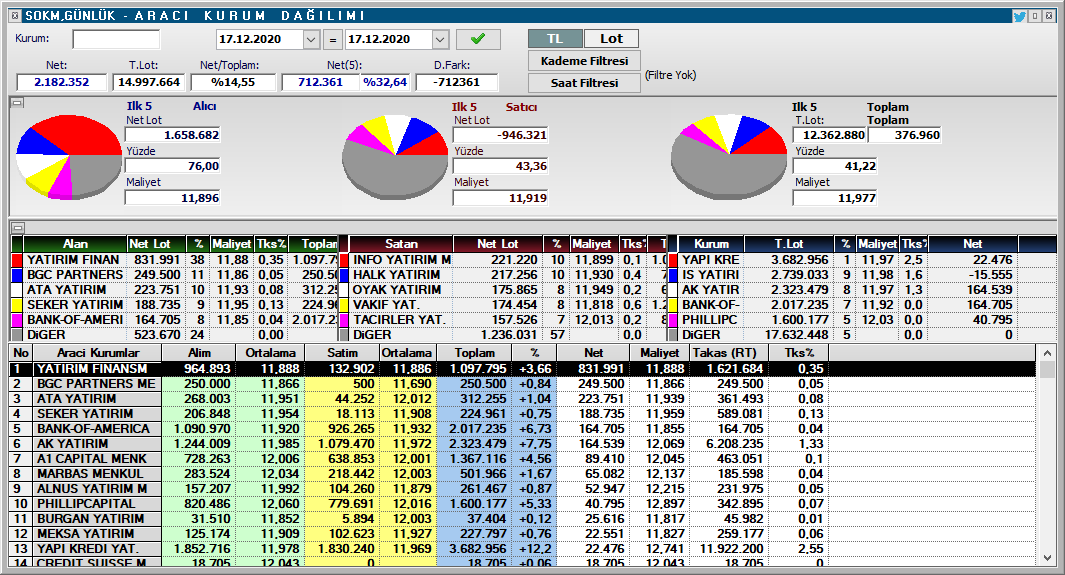The height and width of the screenshot is (575, 1065).
Task: Click the yellow swatch beside SEKER YATIRIM
Action: 17,305
